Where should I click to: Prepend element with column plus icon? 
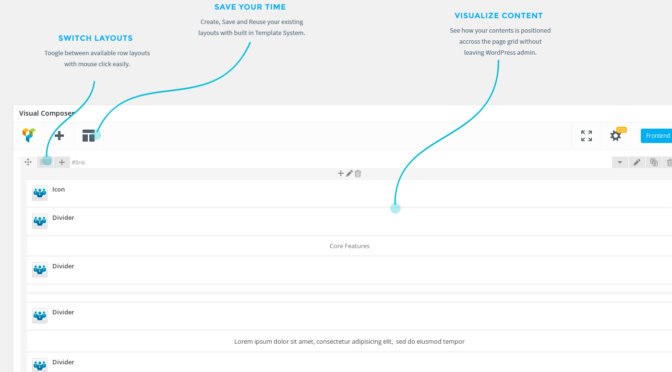point(340,173)
